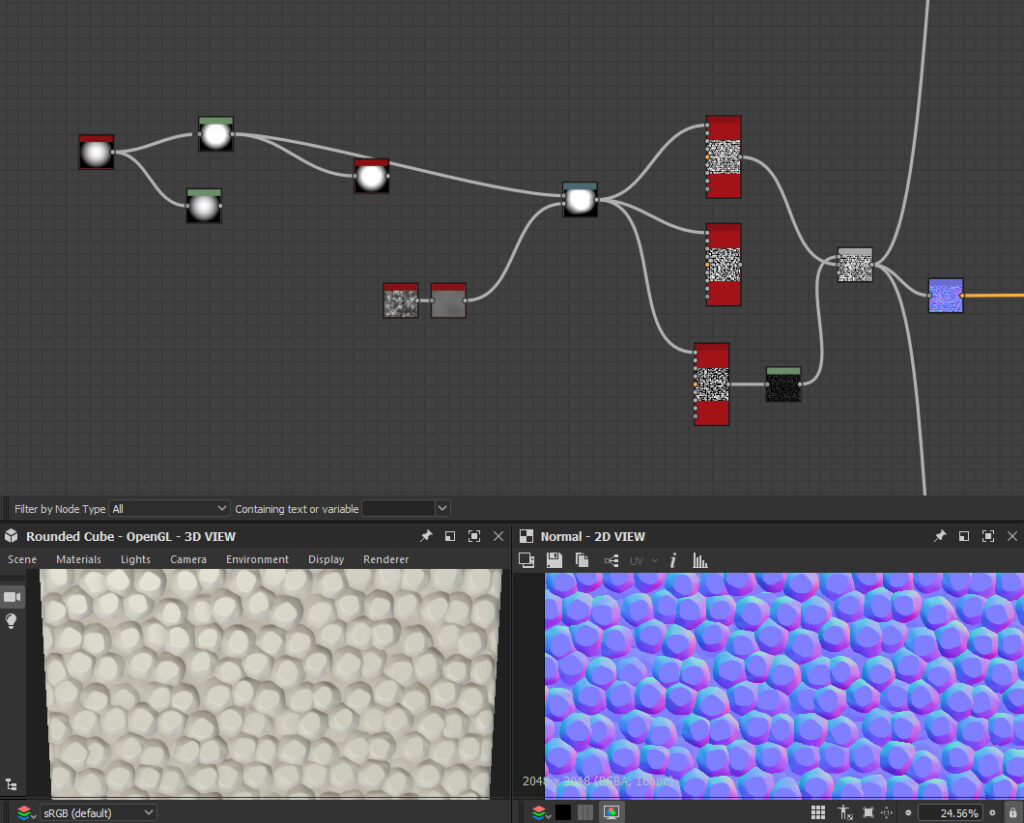Toggle the zoom lock icon
The height and width of the screenshot is (823, 1024).
click(1013, 813)
